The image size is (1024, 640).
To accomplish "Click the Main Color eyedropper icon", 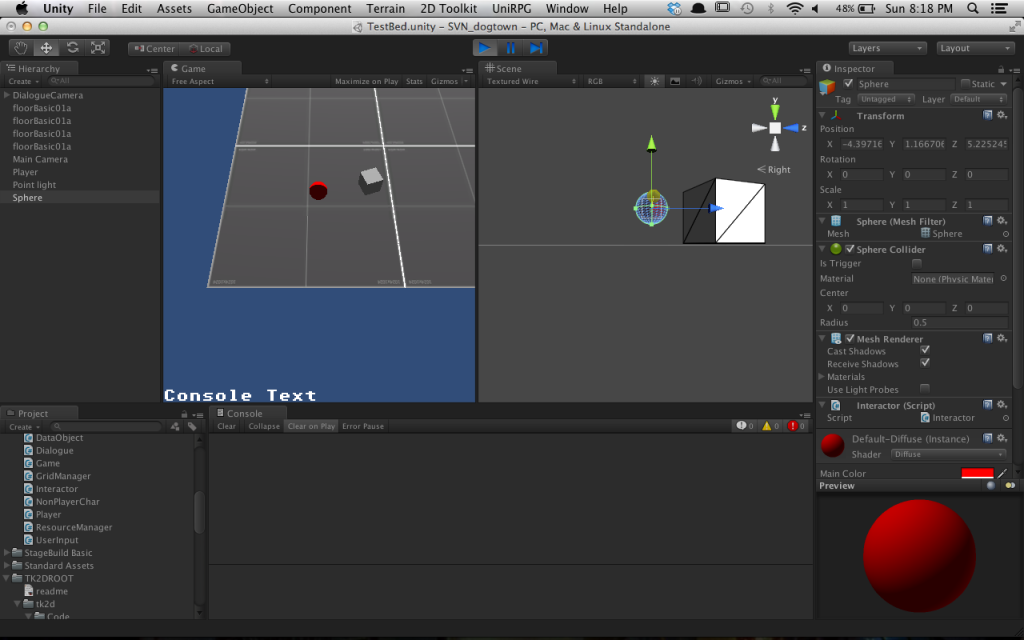I will [1002, 473].
